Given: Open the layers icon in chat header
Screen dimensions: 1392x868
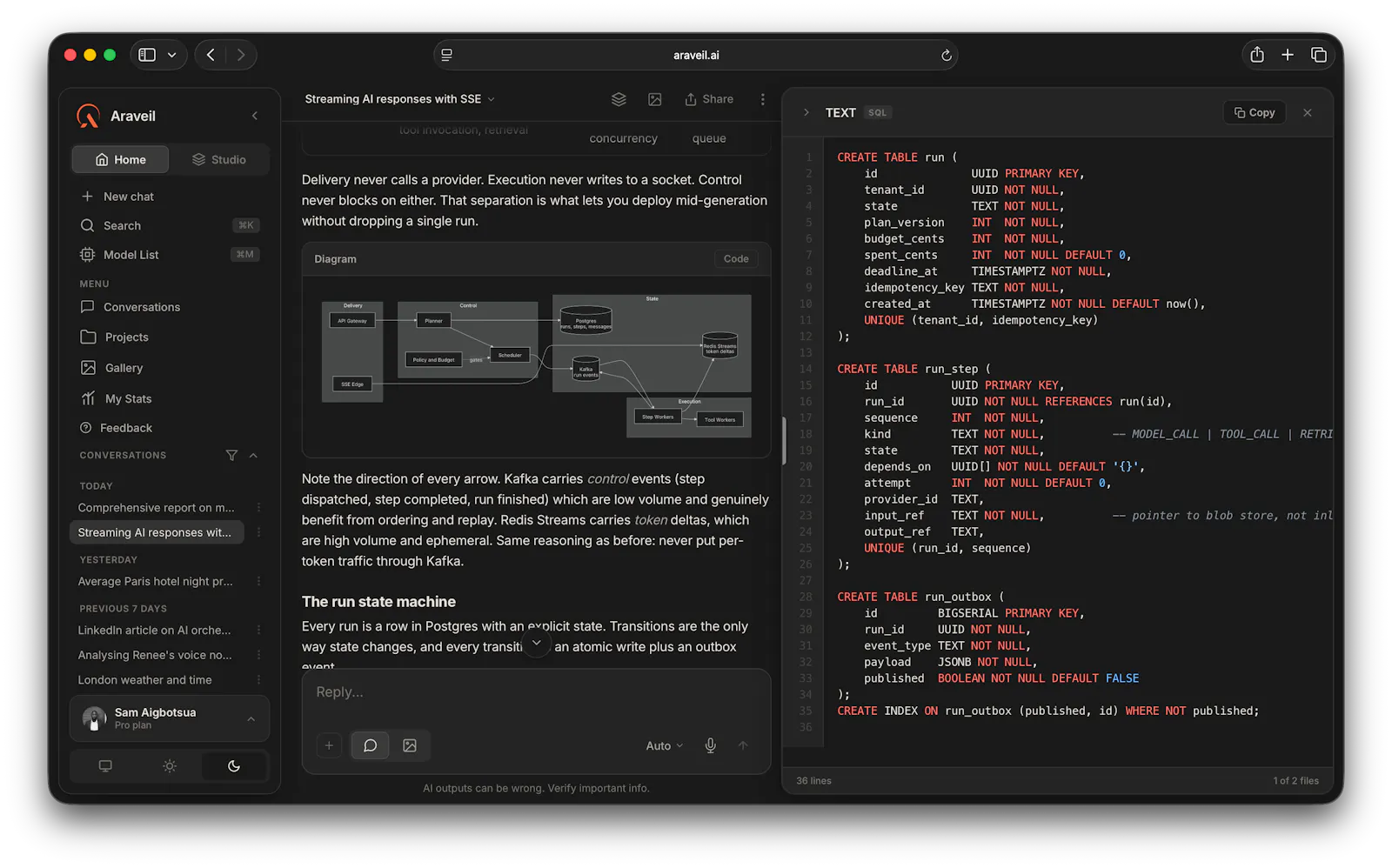Looking at the screenshot, I should 619,99.
